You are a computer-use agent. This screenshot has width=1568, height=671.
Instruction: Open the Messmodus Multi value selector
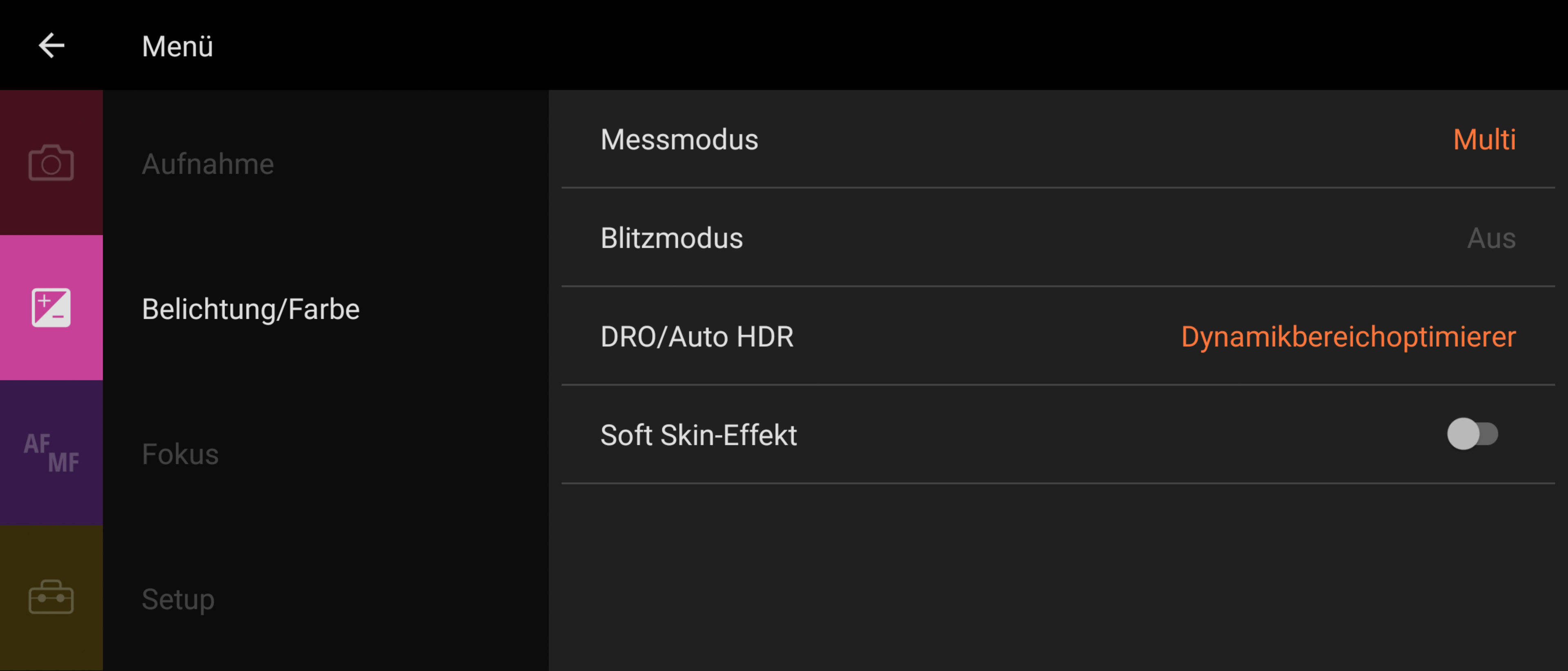pyautogui.click(x=1484, y=140)
